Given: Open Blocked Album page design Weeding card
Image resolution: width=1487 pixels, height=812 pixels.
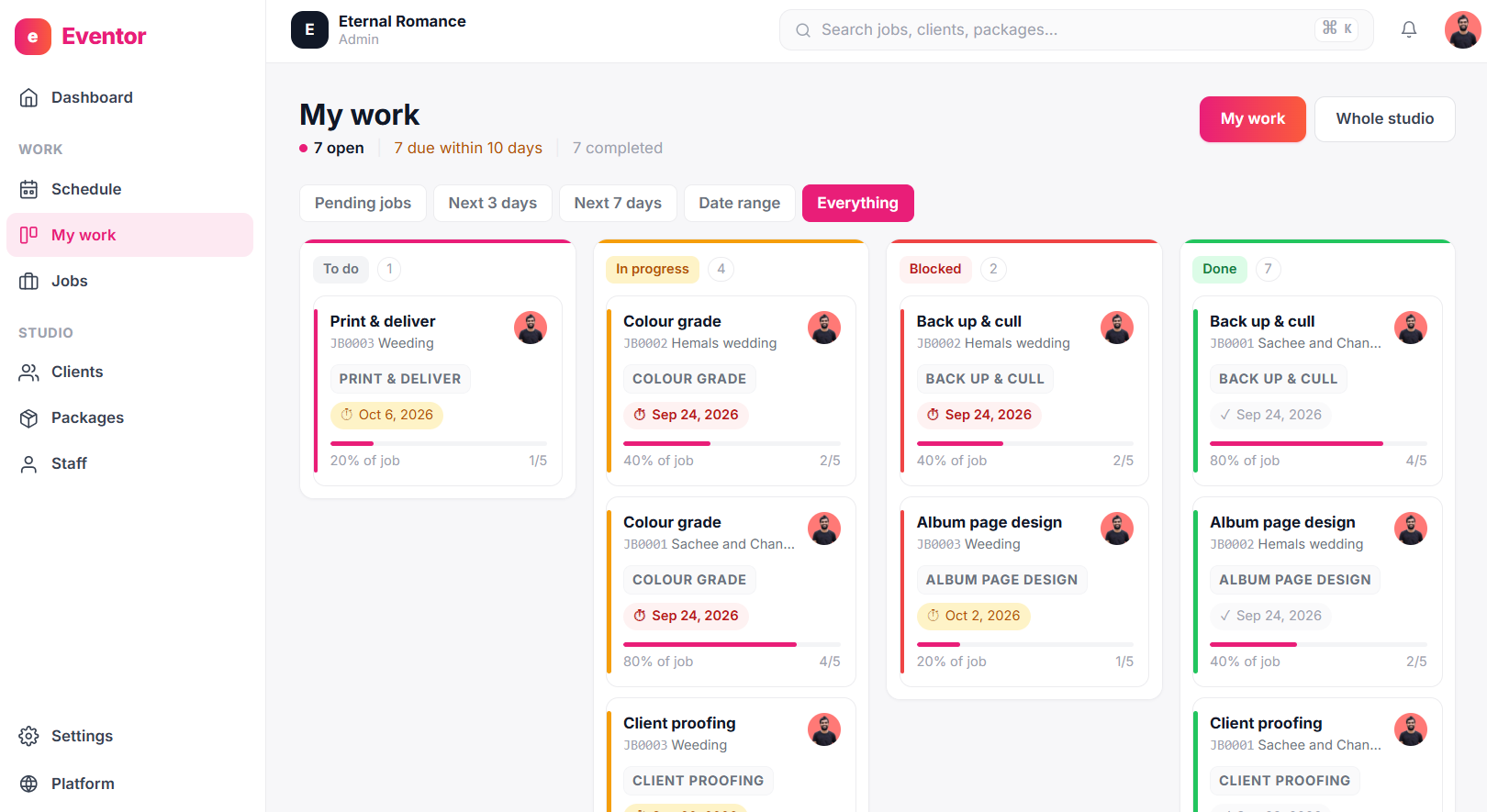Looking at the screenshot, I should point(1024,591).
